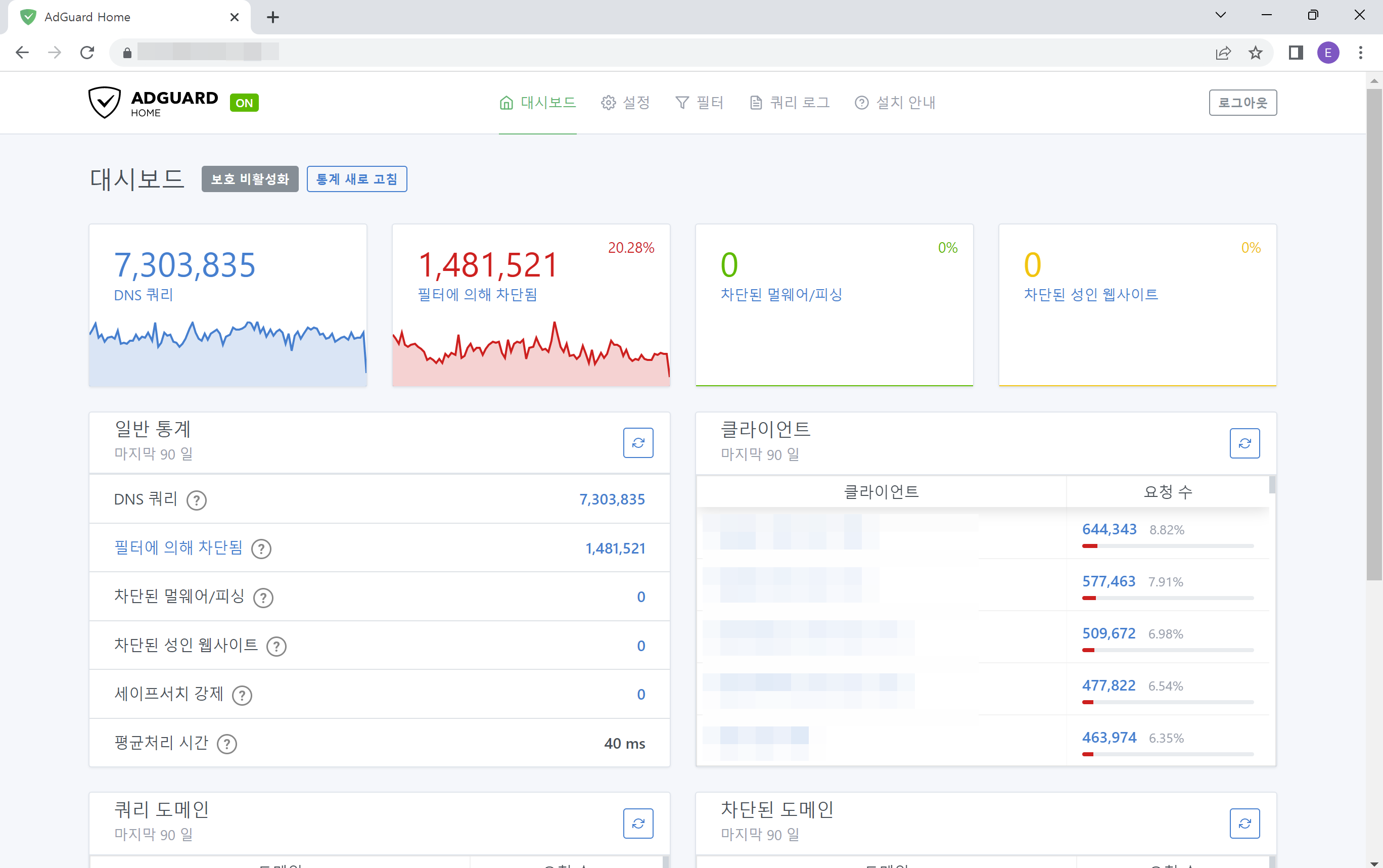Refresh the 차단된 도메인 card

1244,823
